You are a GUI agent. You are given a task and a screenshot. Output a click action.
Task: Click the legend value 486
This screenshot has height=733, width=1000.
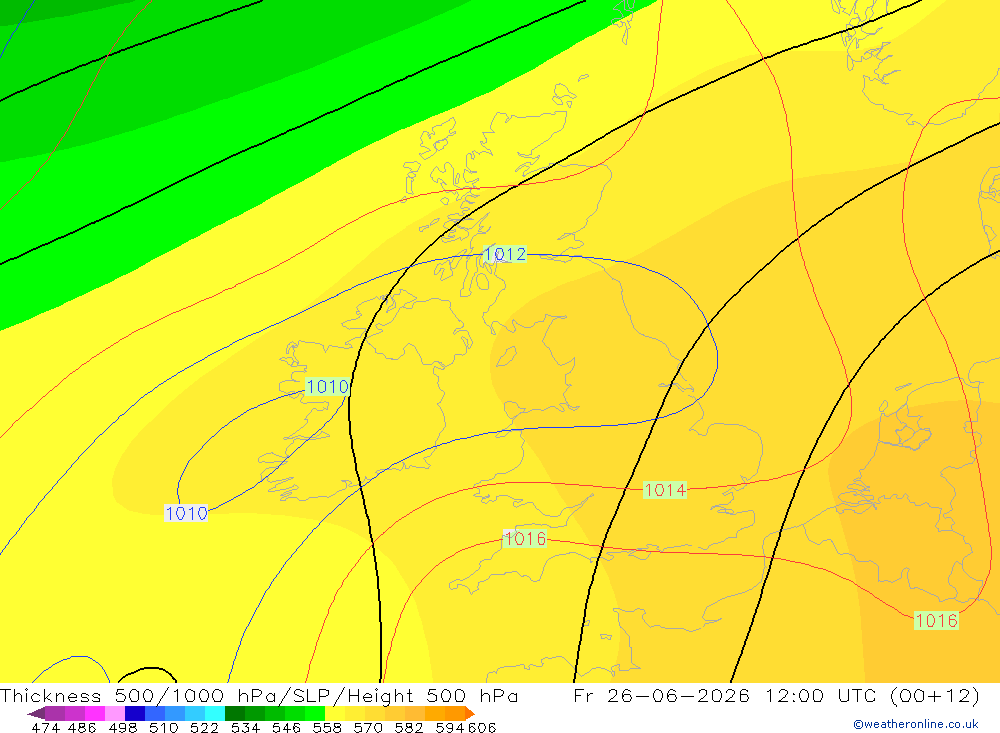click(x=82, y=727)
